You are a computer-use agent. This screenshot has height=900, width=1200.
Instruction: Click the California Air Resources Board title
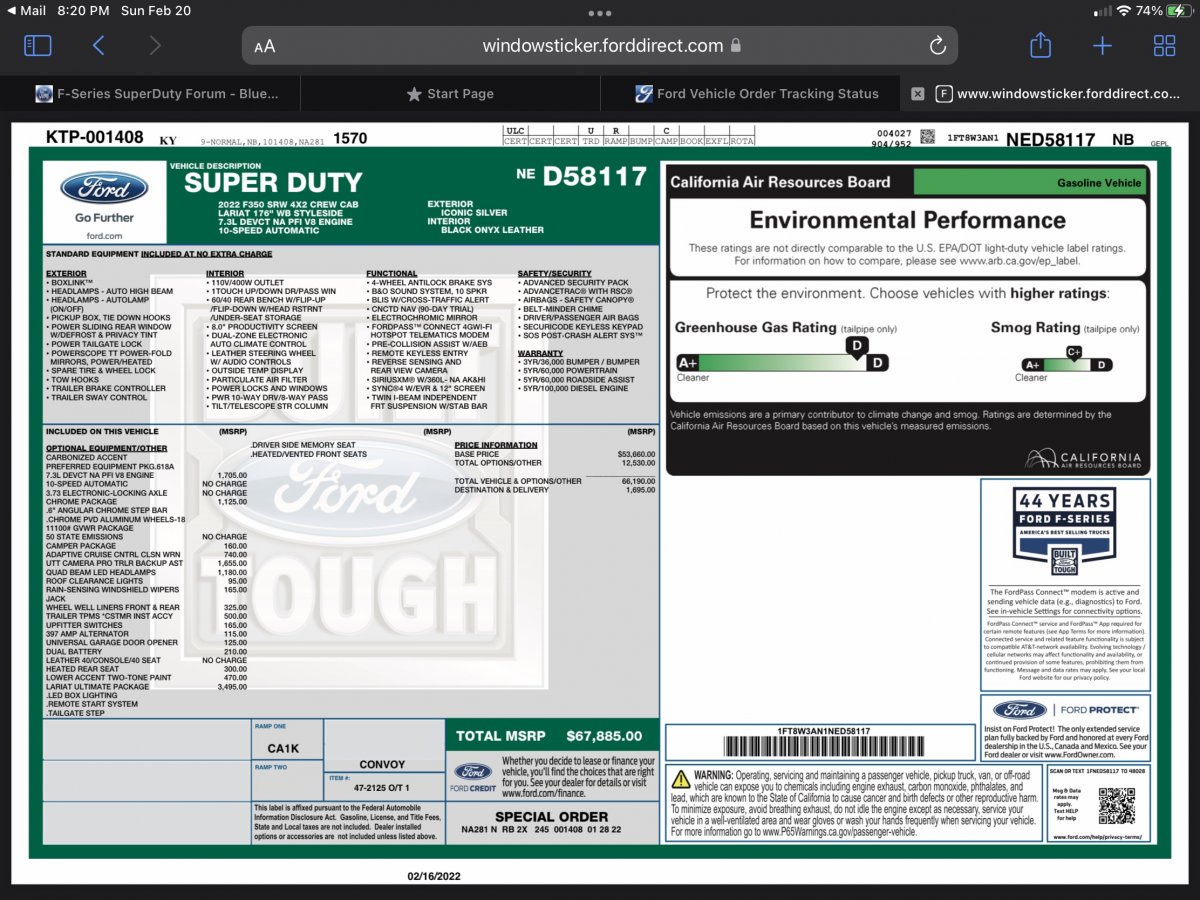[780, 182]
